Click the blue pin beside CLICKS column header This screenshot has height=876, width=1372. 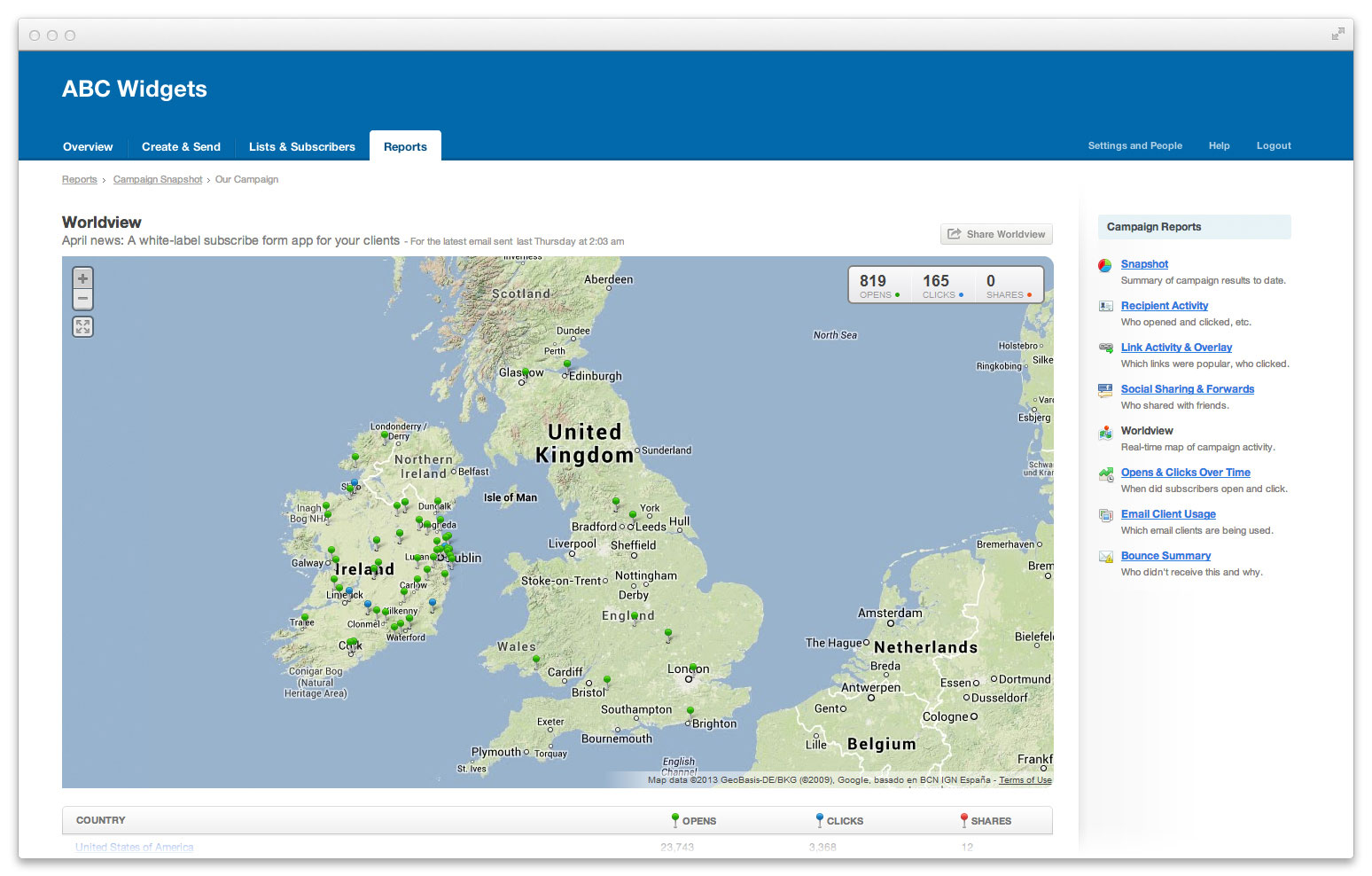(x=820, y=820)
